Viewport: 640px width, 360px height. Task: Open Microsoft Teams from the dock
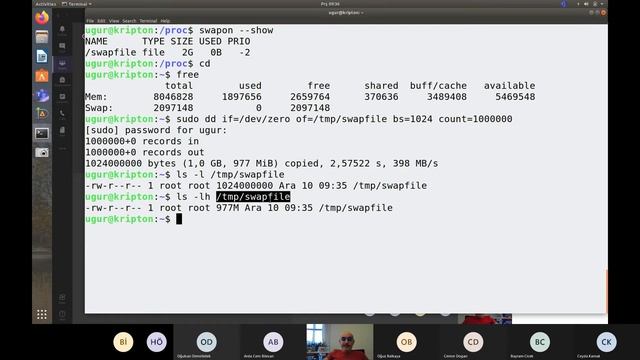coord(42,95)
